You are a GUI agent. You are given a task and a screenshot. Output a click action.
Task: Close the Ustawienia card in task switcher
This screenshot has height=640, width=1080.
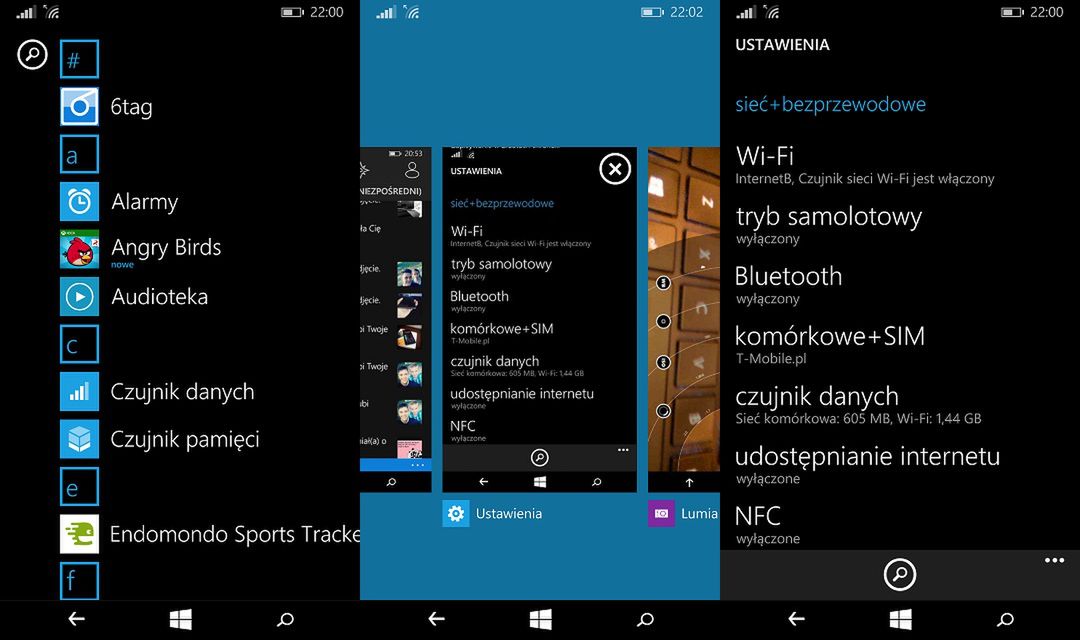pos(614,169)
